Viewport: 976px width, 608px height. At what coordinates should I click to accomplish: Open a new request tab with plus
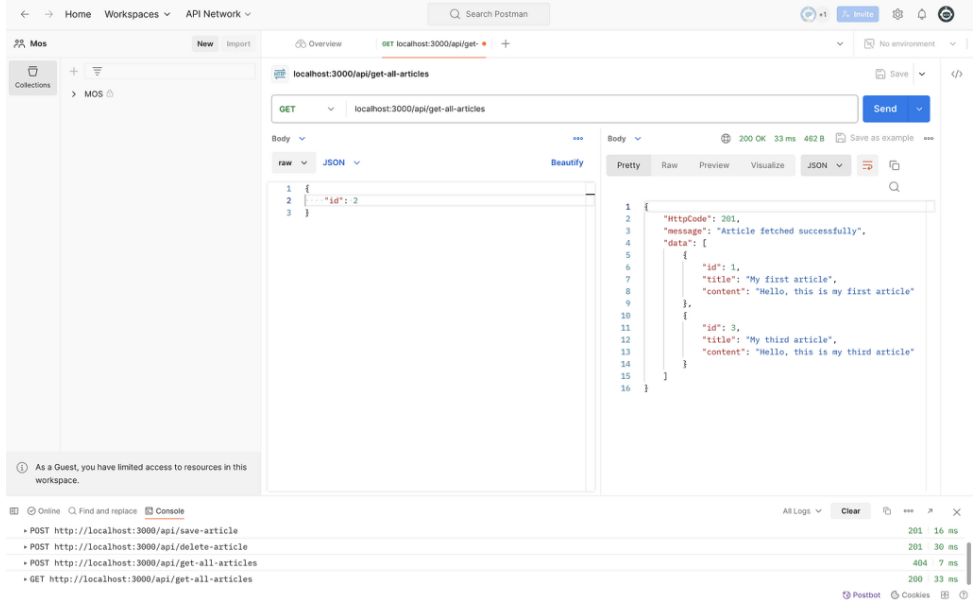coord(505,44)
